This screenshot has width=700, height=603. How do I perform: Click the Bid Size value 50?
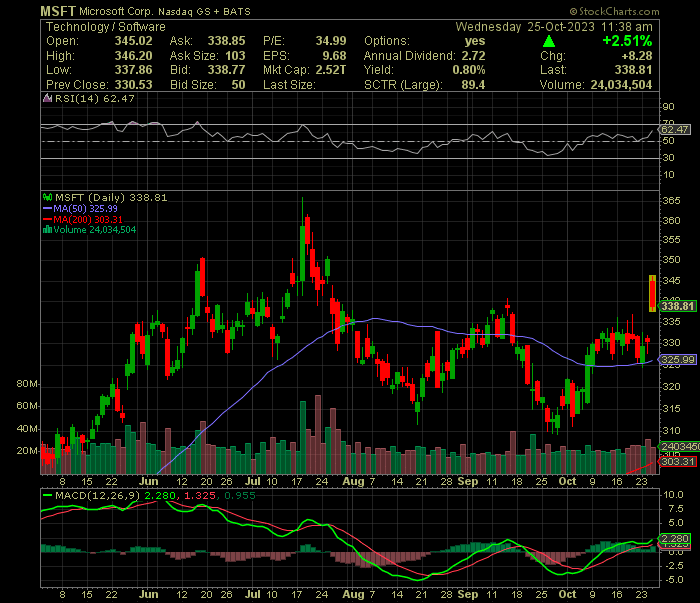(238, 85)
